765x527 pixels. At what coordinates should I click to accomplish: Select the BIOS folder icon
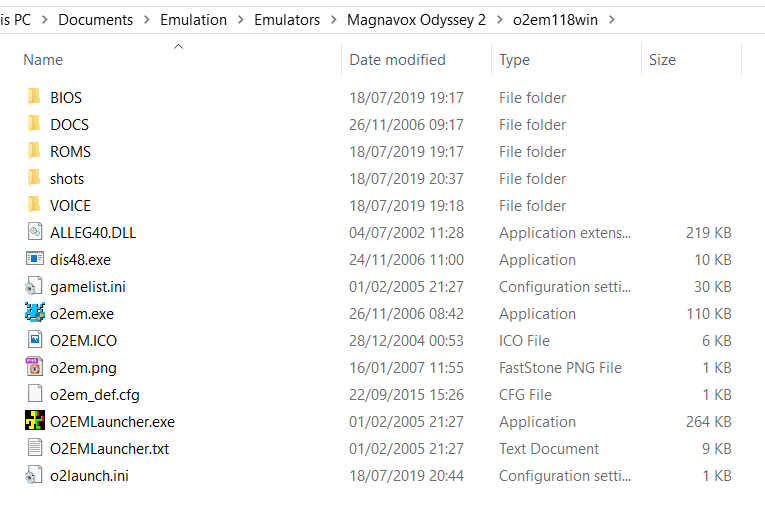[34, 97]
